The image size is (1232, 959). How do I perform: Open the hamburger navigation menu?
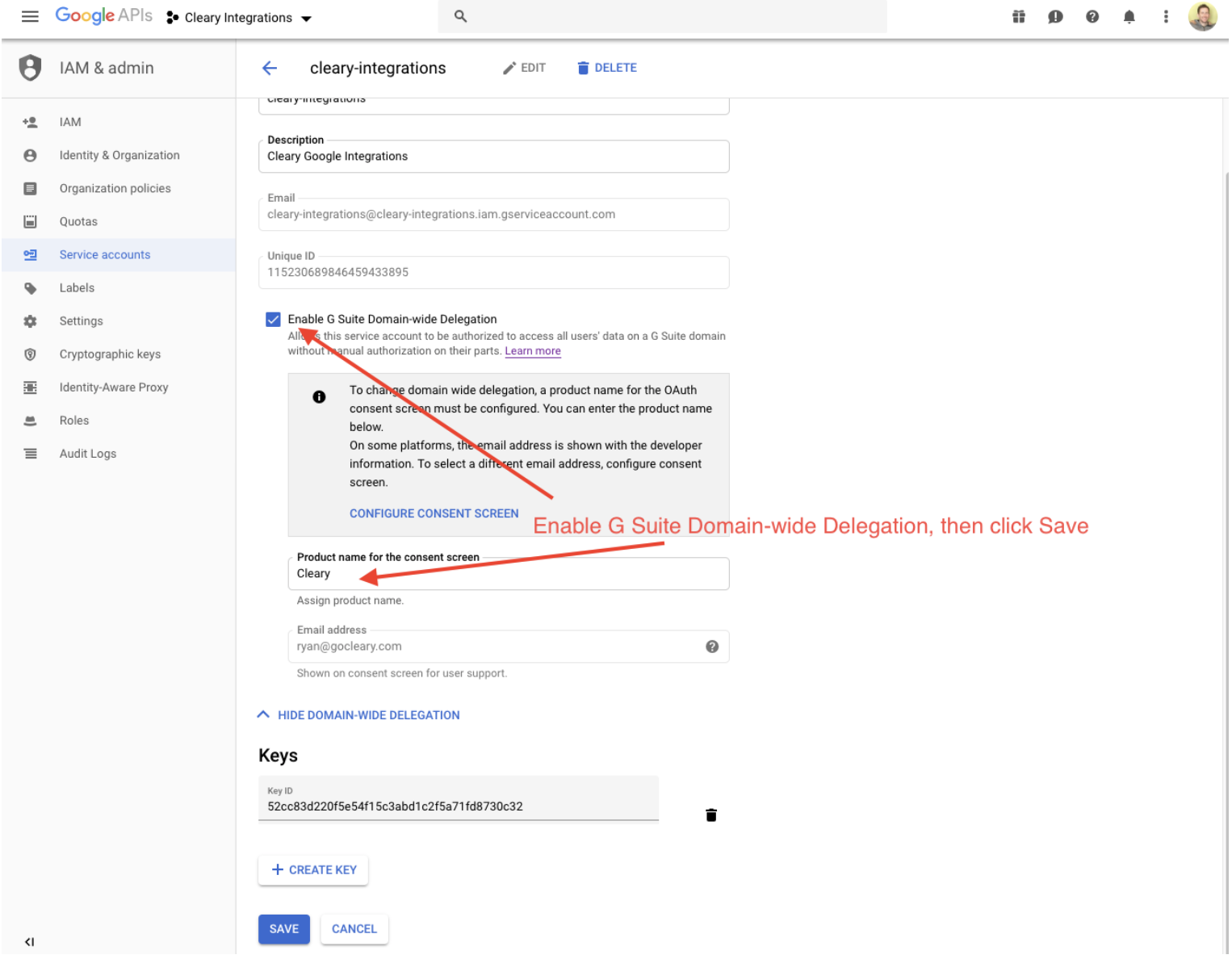pos(30,16)
